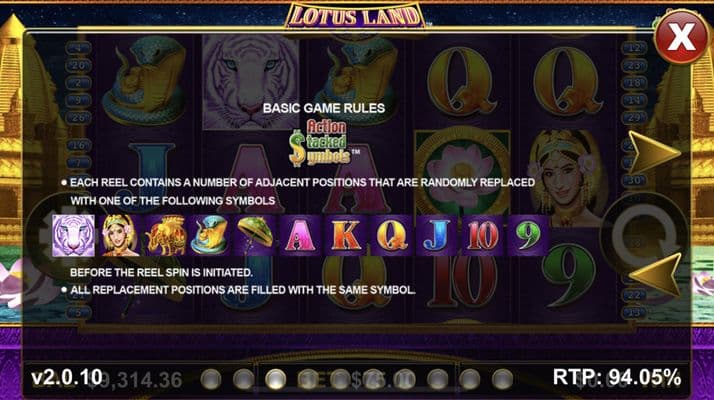Viewport: 714px width, 400px height.
Task: Select the pink A card symbol
Action: pyautogui.click(x=301, y=236)
